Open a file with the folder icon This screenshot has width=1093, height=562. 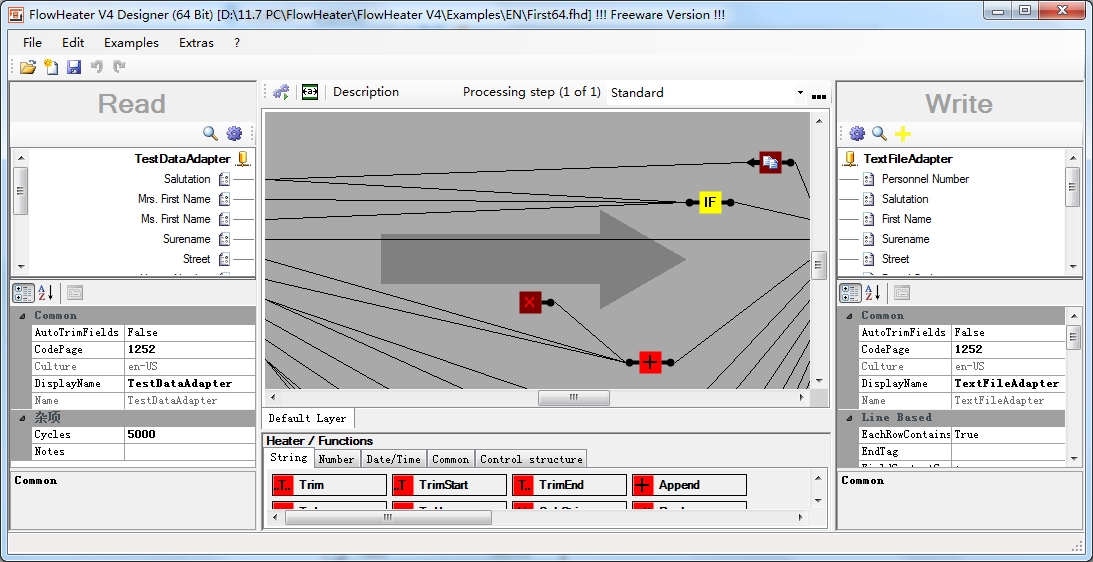click(28, 67)
